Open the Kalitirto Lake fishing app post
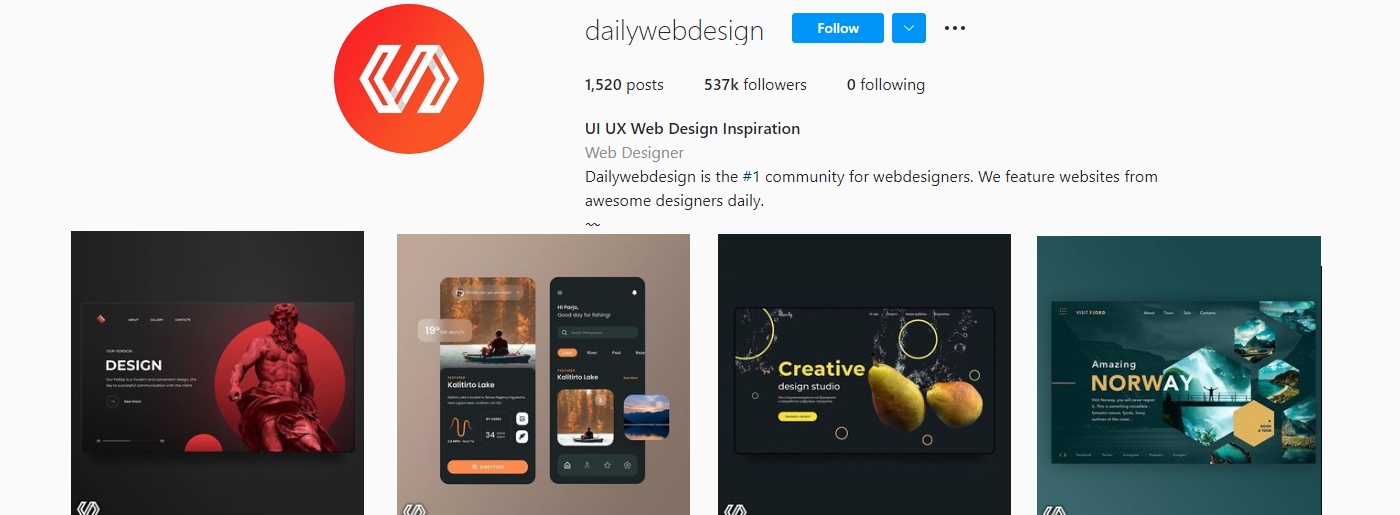1400x515 pixels. 543,374
